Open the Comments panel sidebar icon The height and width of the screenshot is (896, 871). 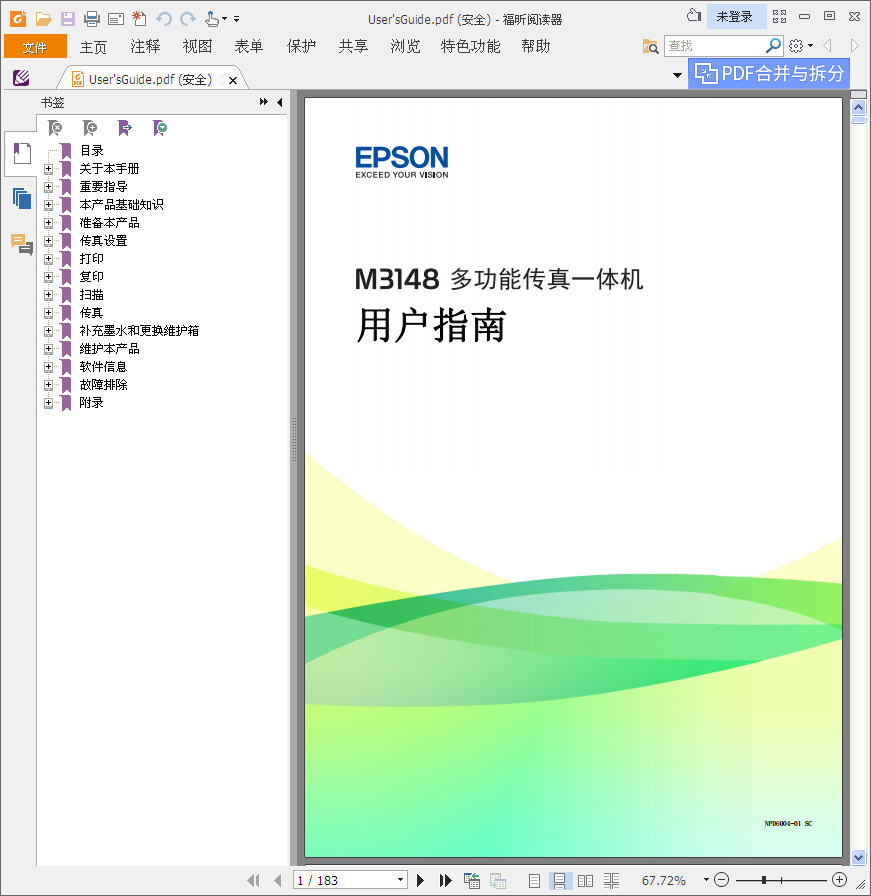tap(22, 244)
